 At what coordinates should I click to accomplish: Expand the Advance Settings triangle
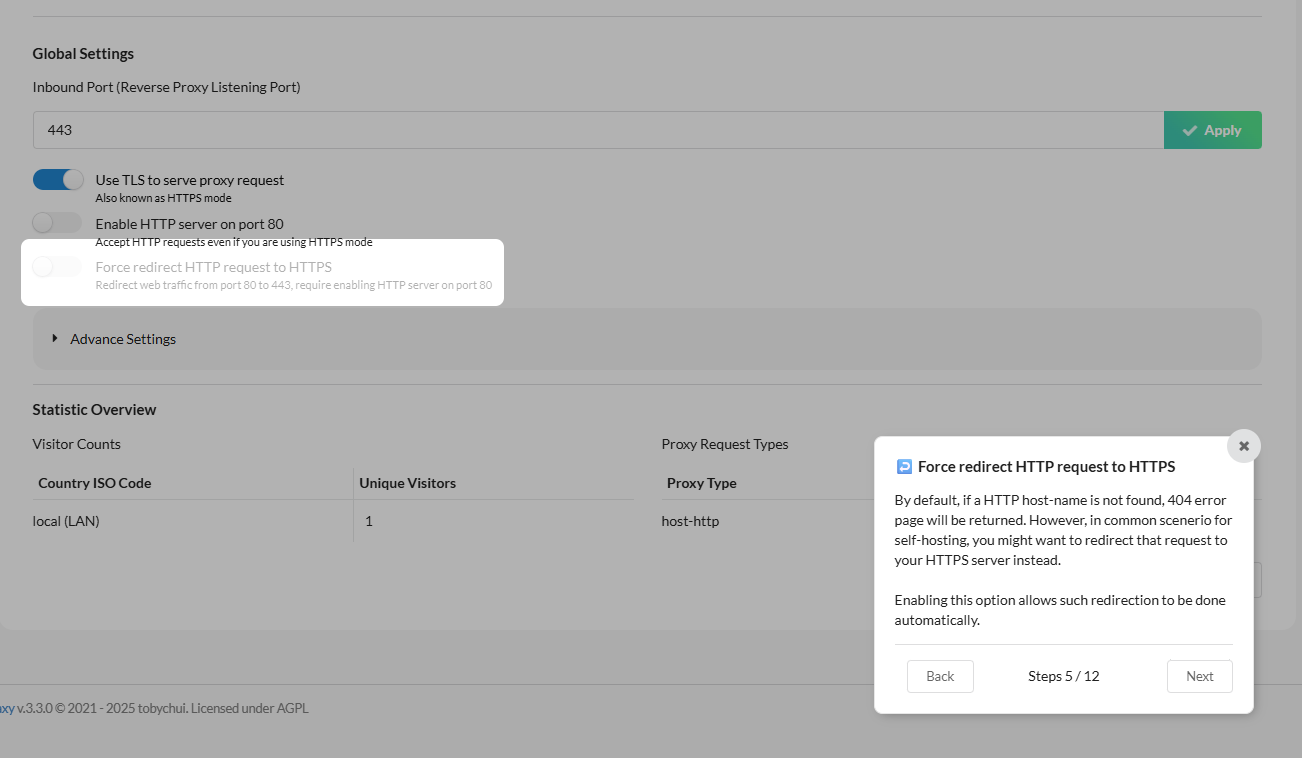point(55,338)
